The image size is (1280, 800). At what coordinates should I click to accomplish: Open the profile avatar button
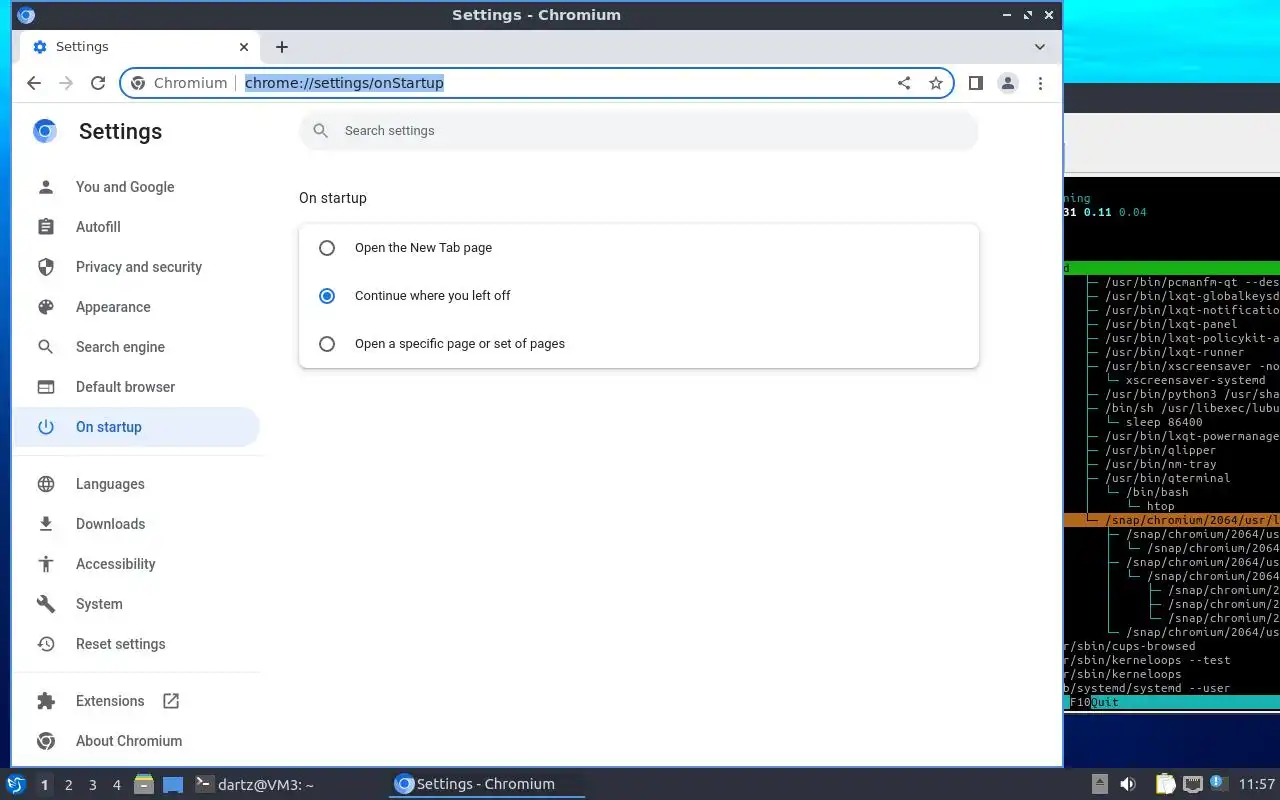[1008, 83]
